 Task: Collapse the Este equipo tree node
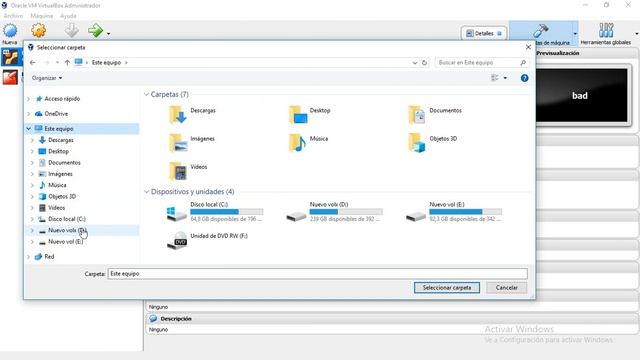click(29, 129)
